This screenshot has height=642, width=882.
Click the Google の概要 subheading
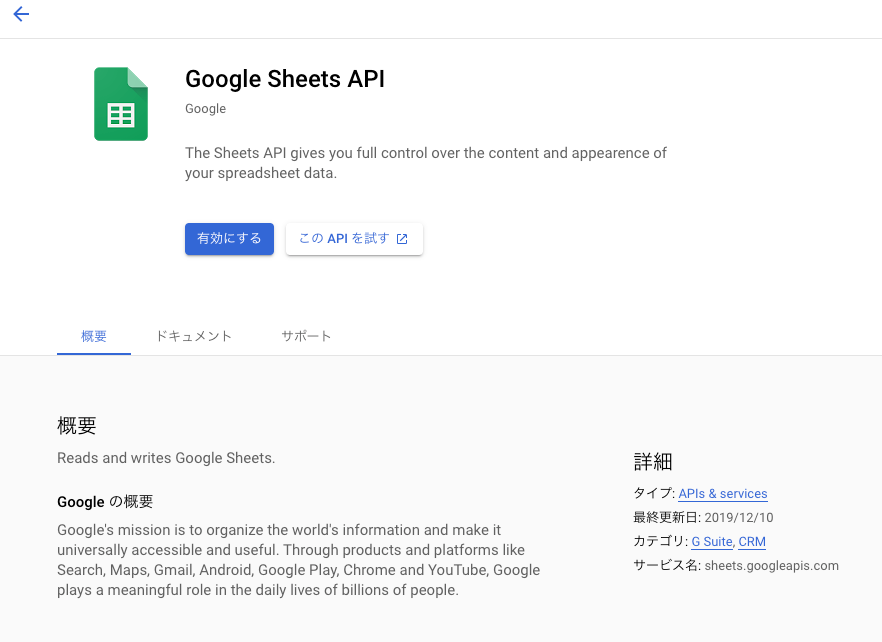point(105,501)
